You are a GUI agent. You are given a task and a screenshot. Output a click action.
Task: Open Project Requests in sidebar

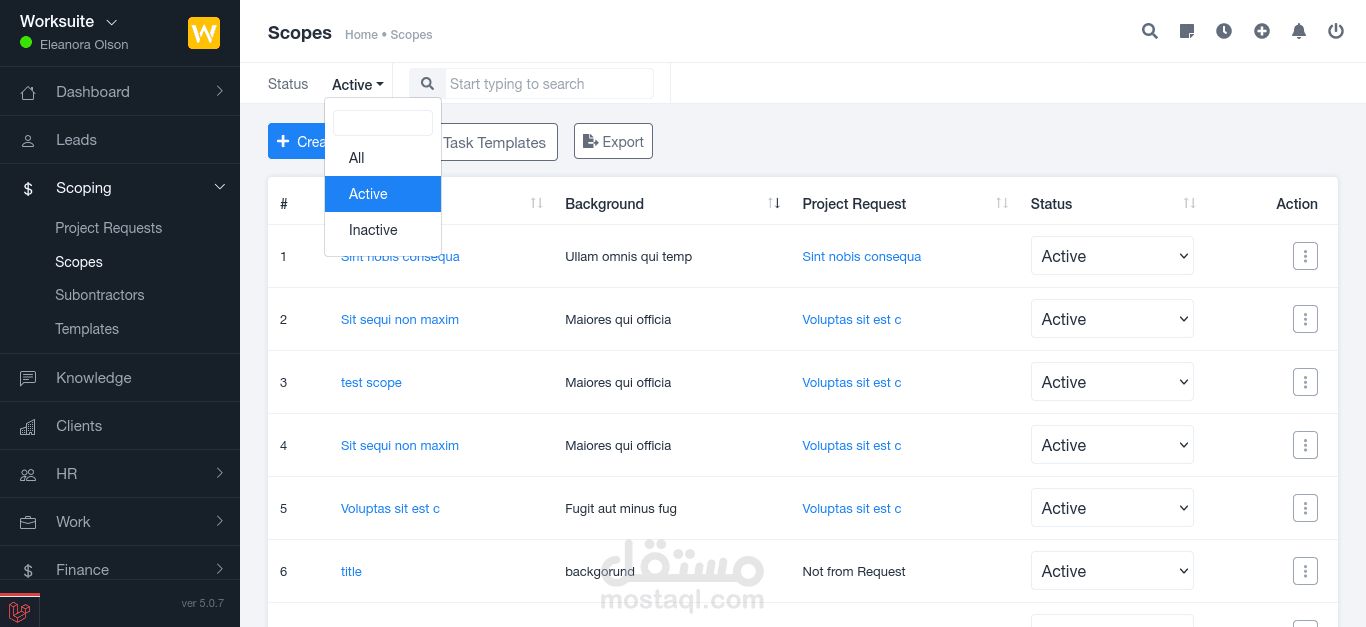(x=108, y=228)
